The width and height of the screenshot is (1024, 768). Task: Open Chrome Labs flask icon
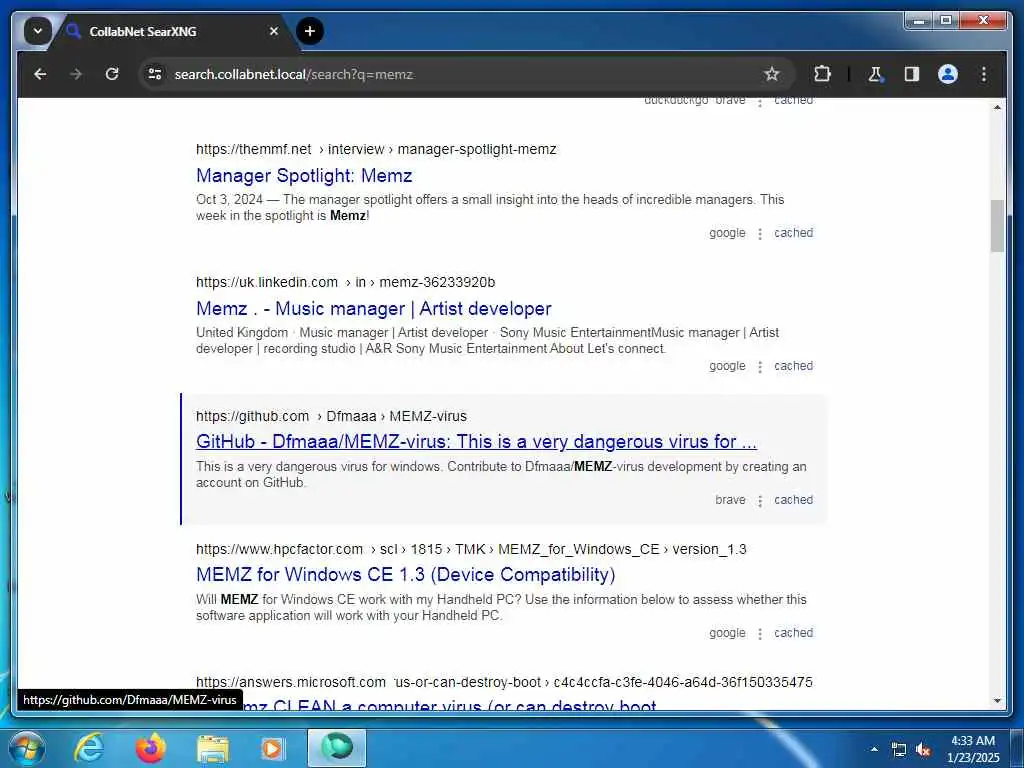click(875, 74)
